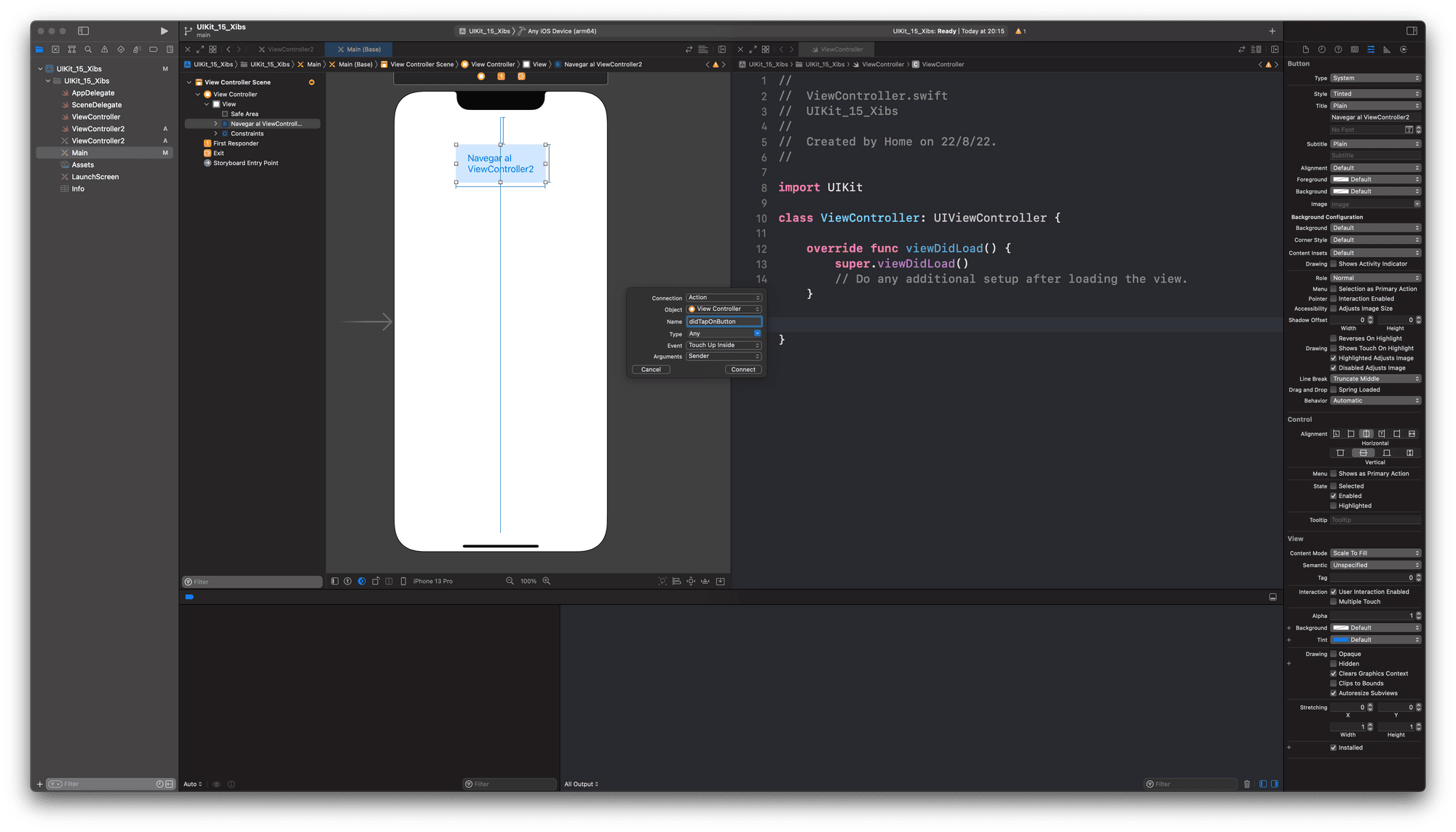Click the Connect button in popup
Image resolution: width=1456 pixels, height=832 pixels.
point(742,369)
